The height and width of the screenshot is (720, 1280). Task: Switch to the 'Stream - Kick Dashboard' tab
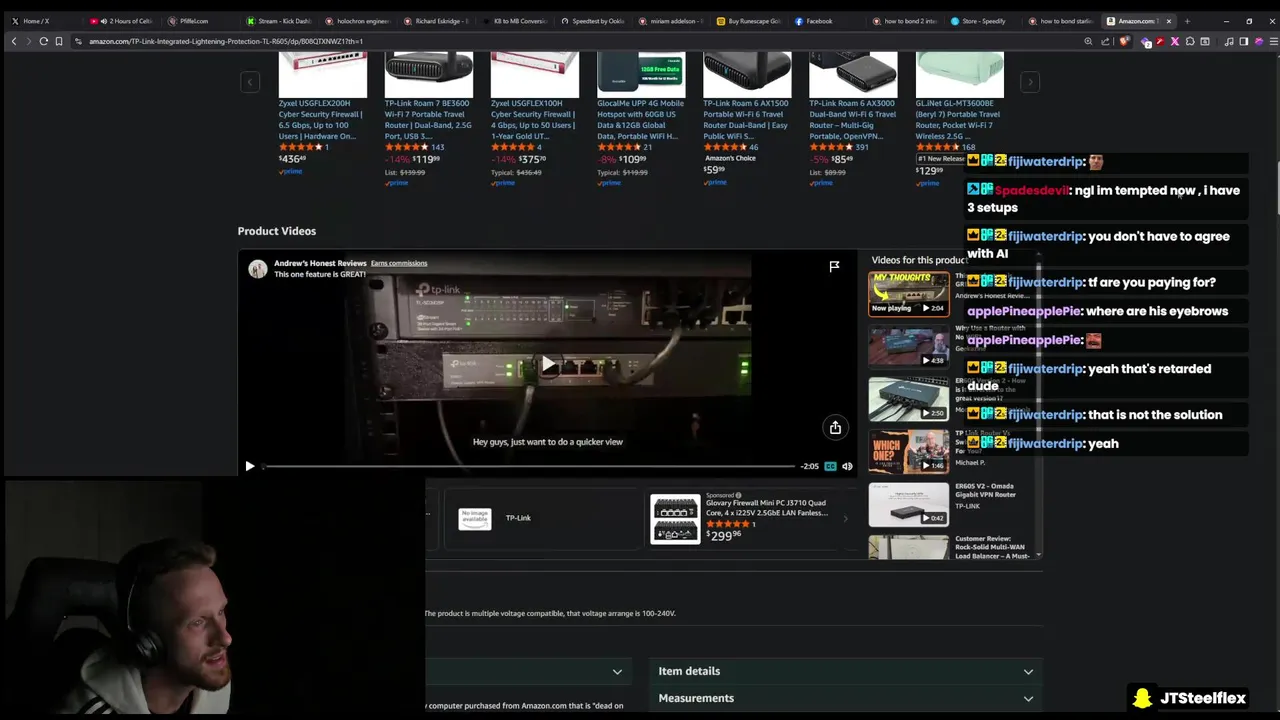280,21
